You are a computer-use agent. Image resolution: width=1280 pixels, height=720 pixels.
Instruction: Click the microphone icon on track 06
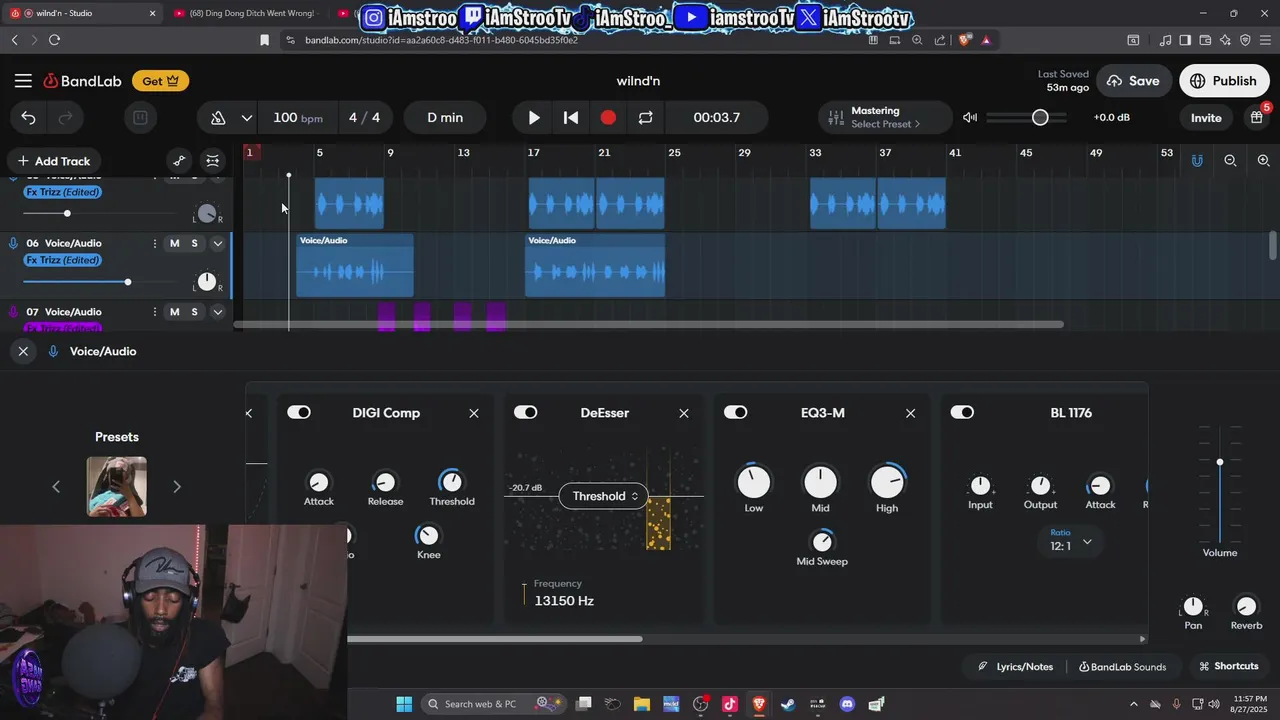tap(13, 243)
